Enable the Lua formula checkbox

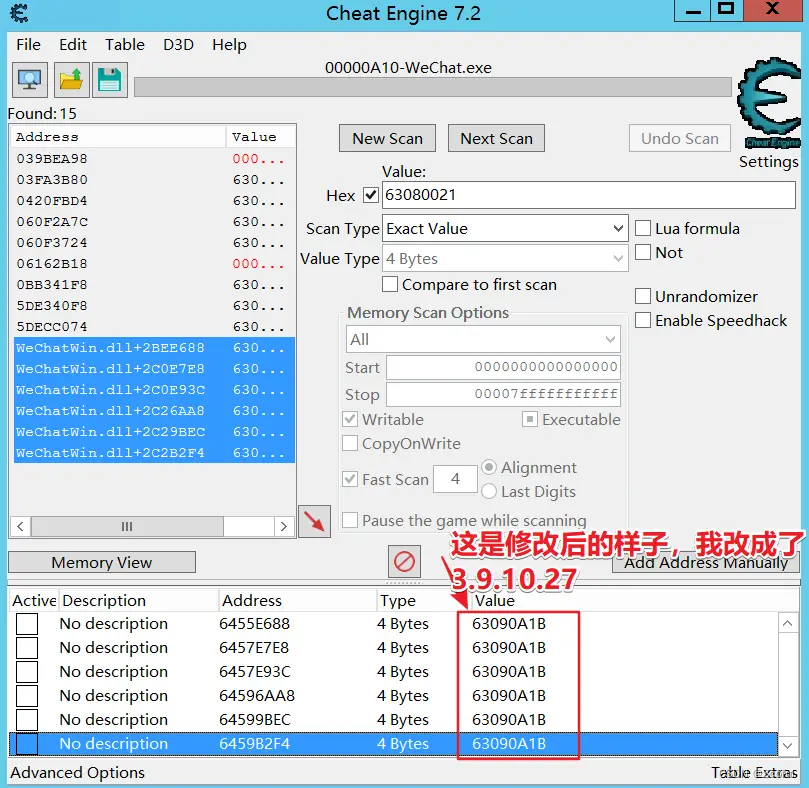coord(644,229)
